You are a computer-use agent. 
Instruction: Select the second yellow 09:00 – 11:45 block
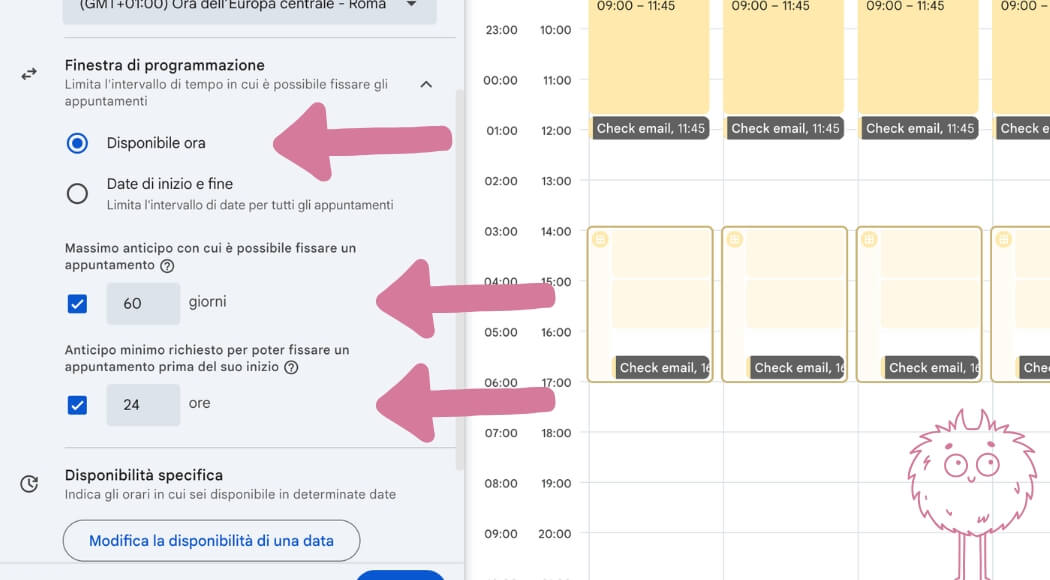(783, 57)
